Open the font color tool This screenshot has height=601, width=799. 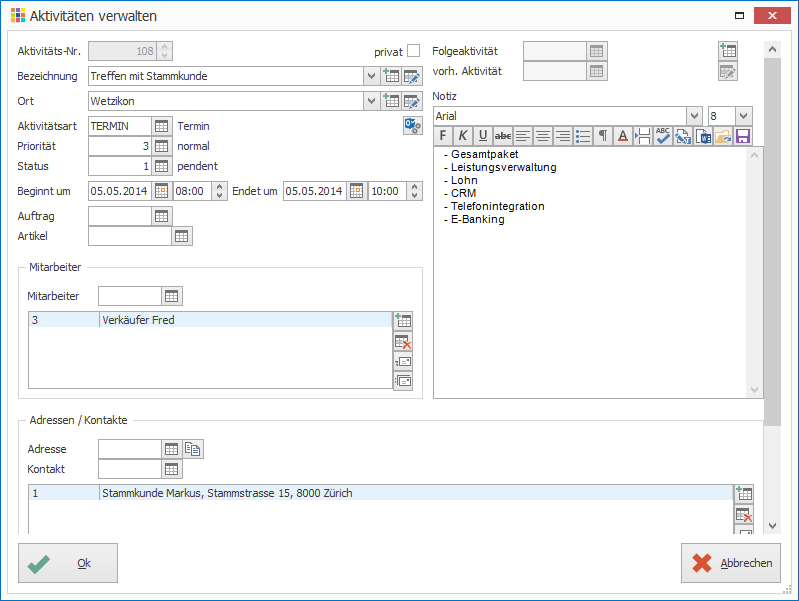(x=622, y=136)
